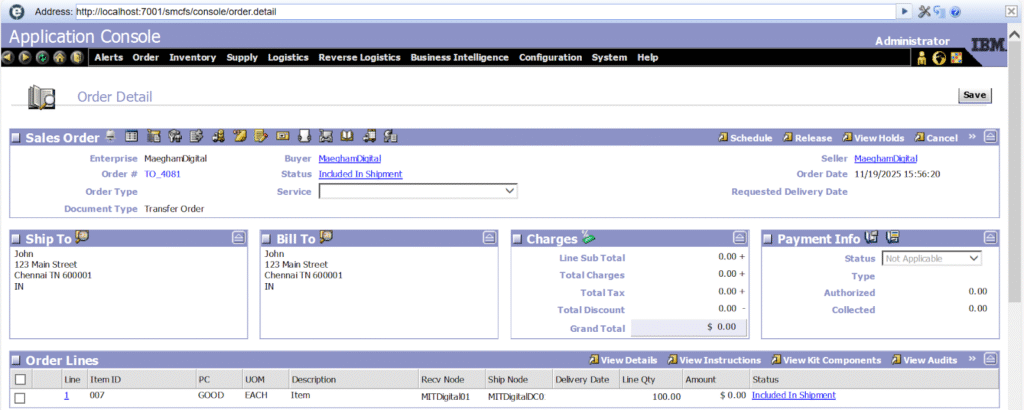The height and width of the screenshot is (410, 1024).
Task: Check the select-all order lines checkbox
Action: pyautogui.click(x=20, y=380)
